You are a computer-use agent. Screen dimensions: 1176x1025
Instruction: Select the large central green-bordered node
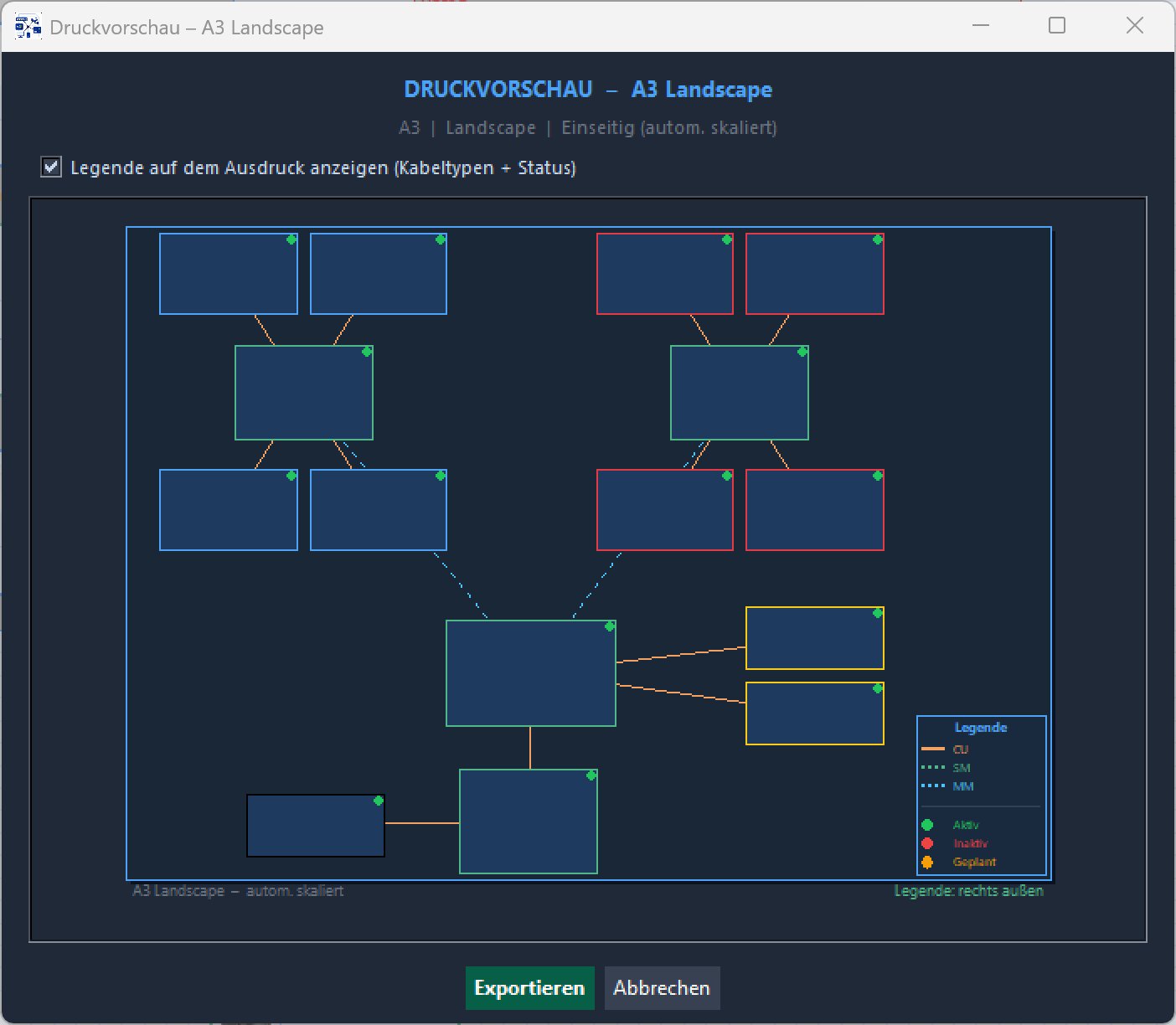[531, 673]
